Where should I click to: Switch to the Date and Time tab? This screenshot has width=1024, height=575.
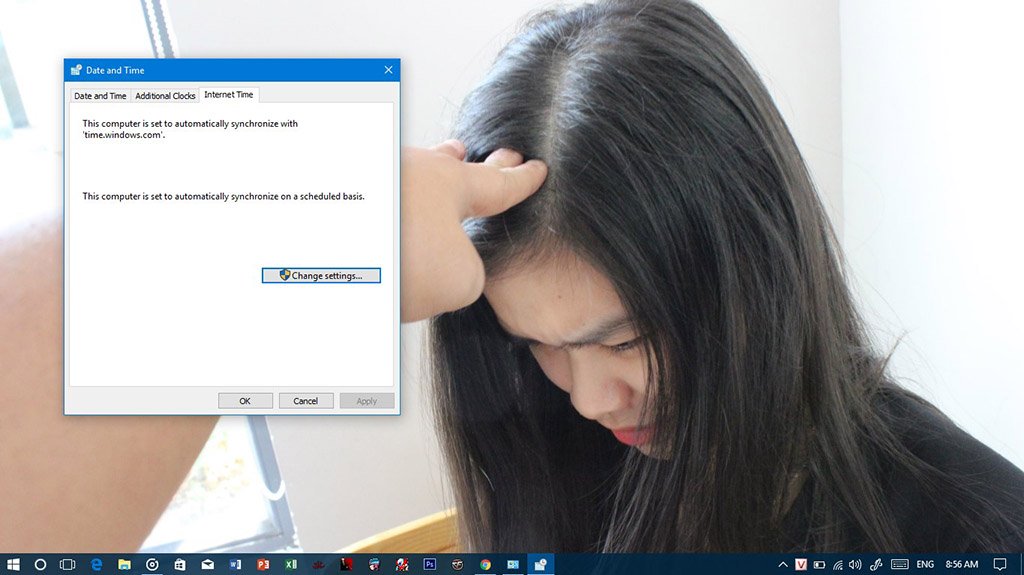(x=100, y=95)
